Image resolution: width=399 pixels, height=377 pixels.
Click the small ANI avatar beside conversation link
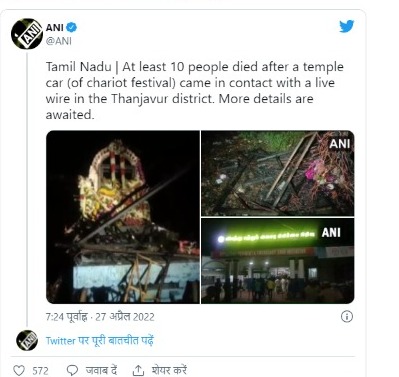[x=27, y=340]
